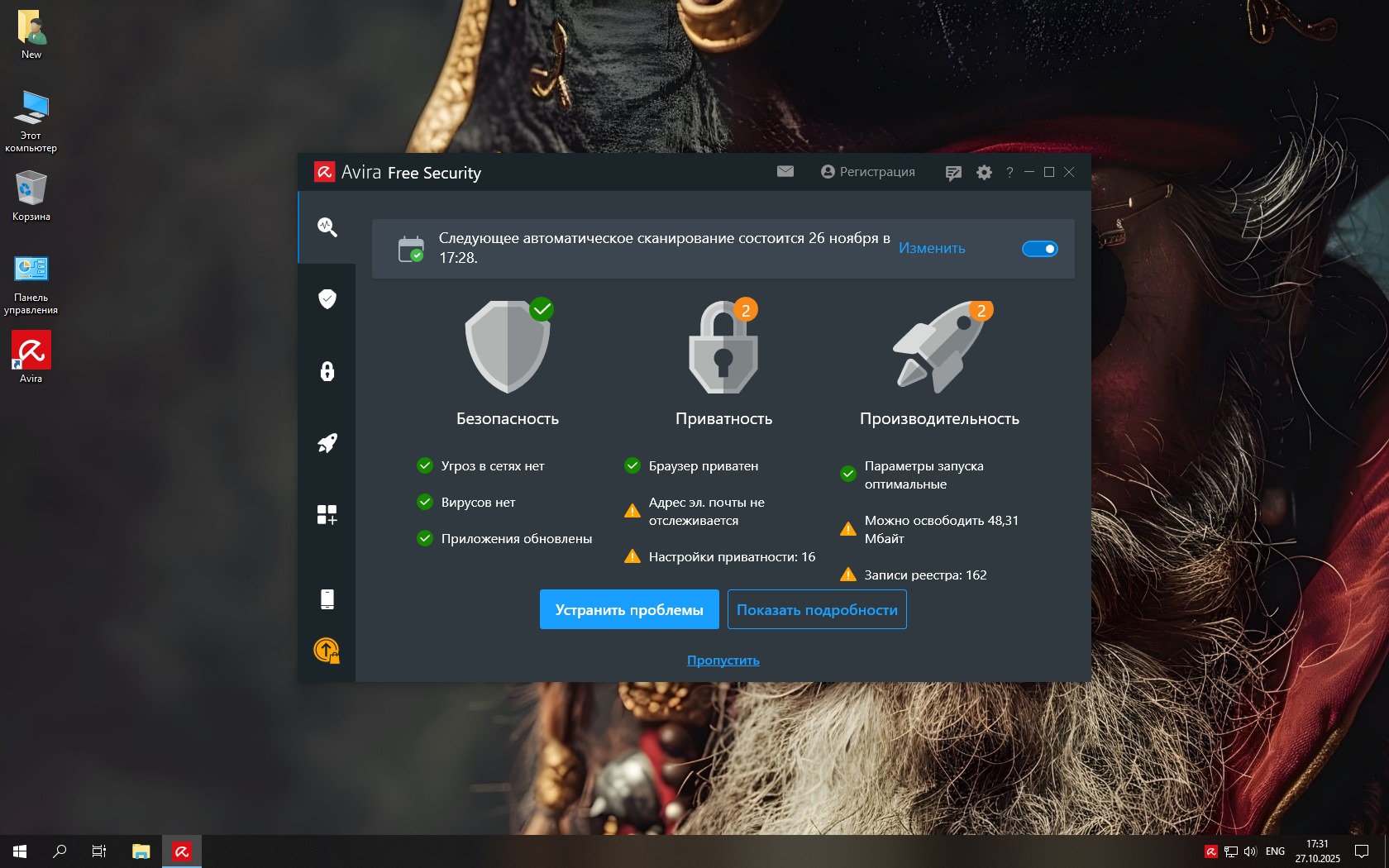Open Windows search from the taskbar

tap(60, 851)
